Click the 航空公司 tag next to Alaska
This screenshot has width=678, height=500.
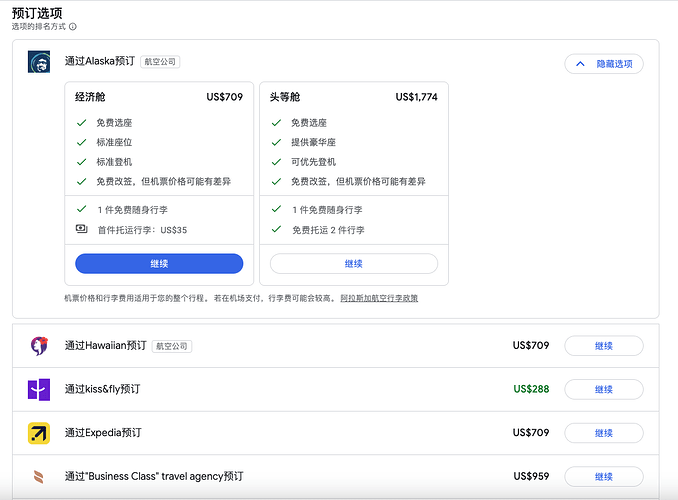pyautogui.click(x=160, y=62)
